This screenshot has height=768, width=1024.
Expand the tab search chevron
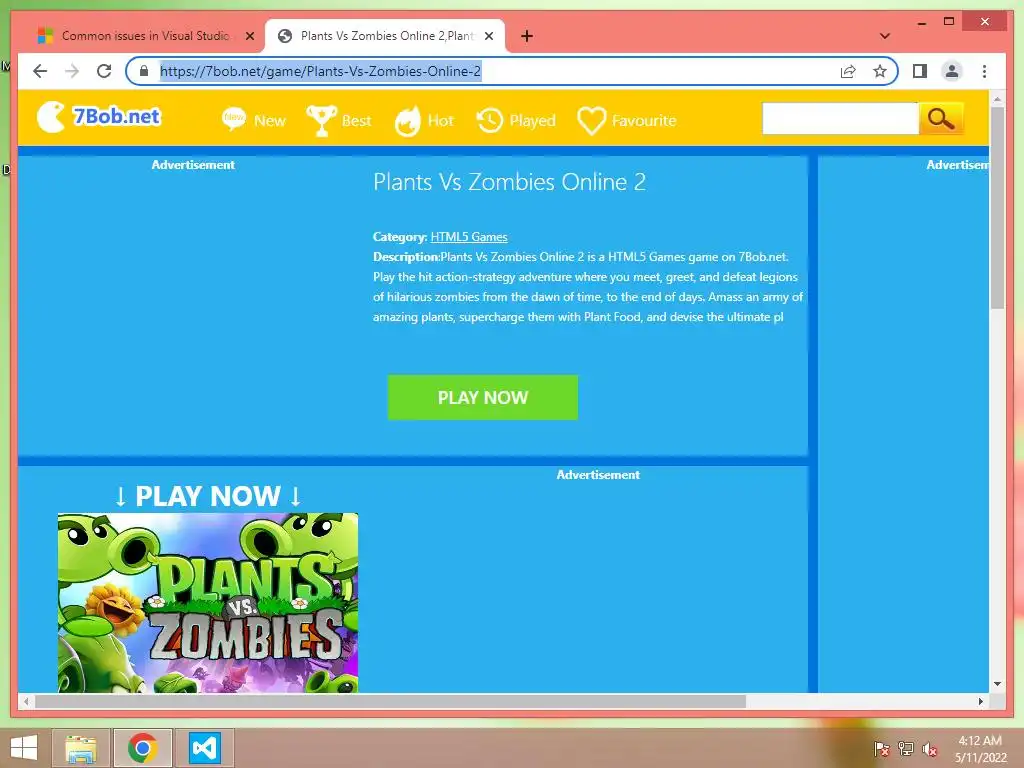(x=885, y=36)
